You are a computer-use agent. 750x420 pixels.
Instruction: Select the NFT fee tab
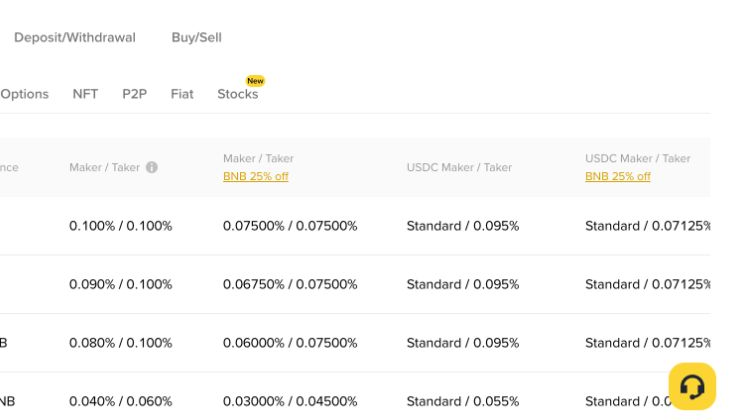[85, 94]
